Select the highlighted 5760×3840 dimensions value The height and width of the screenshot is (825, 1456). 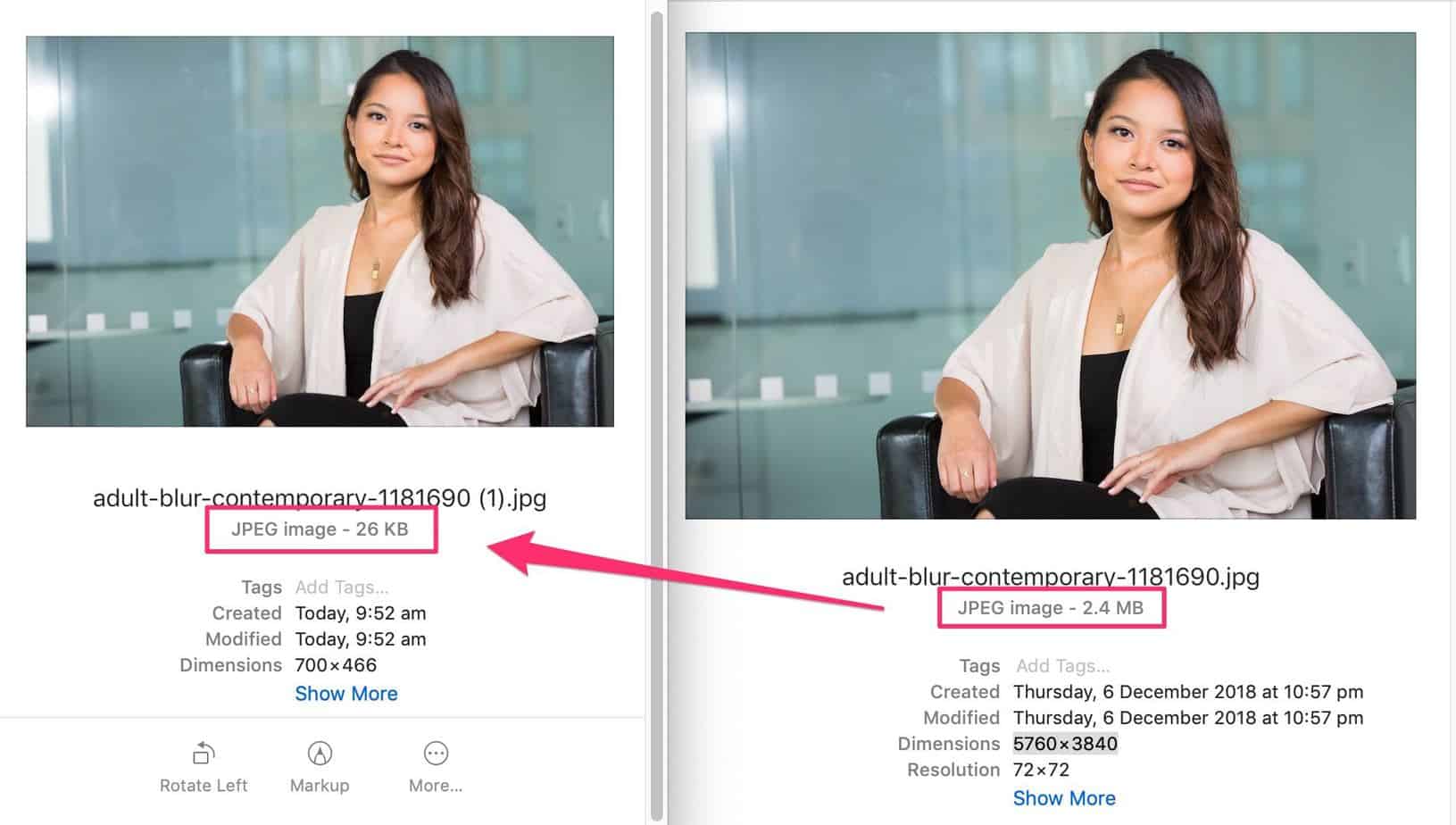click(x=1065, y=744)
